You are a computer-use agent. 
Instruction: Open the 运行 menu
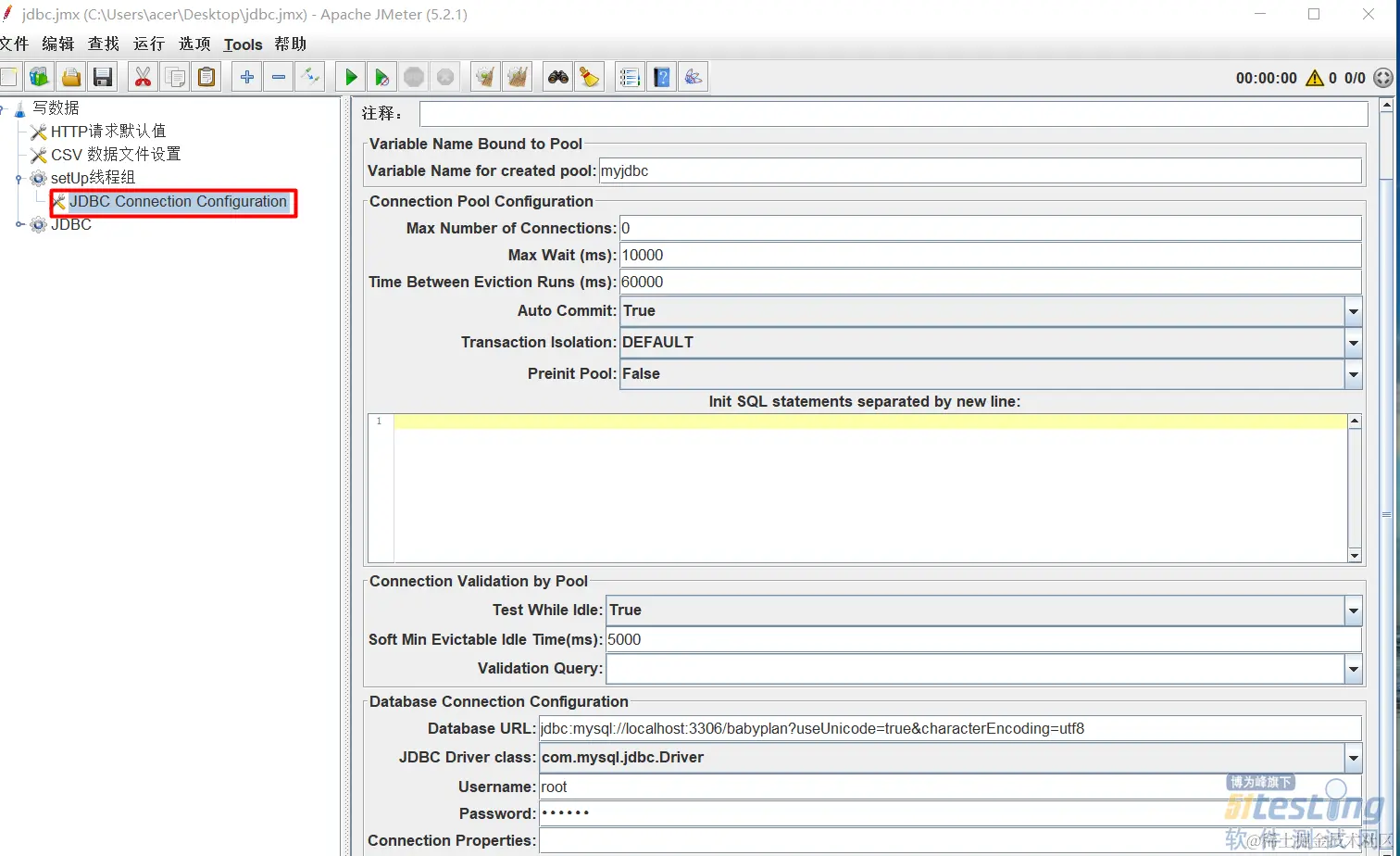(149, 44)
